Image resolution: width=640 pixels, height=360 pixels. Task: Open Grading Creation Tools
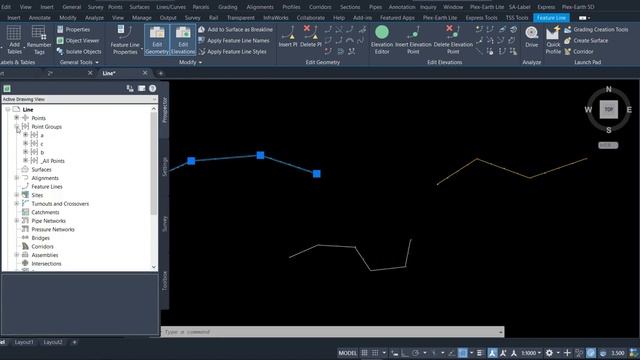point(596,29)
